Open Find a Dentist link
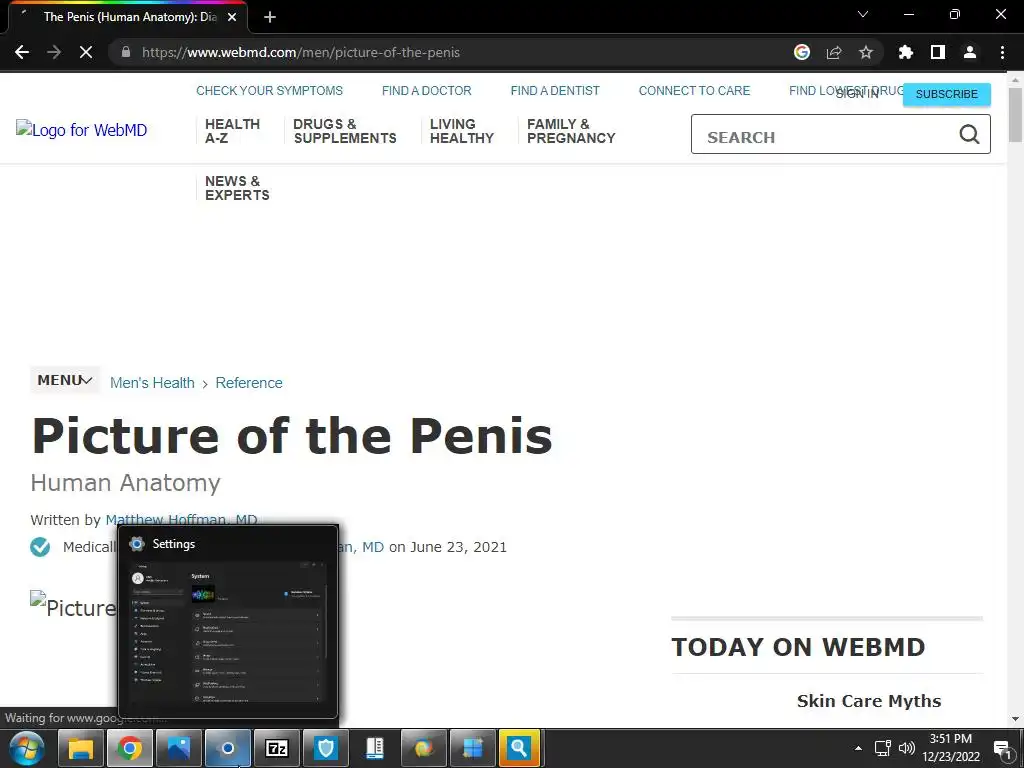Screen dimensions: 1024x768 coord(555,91)
